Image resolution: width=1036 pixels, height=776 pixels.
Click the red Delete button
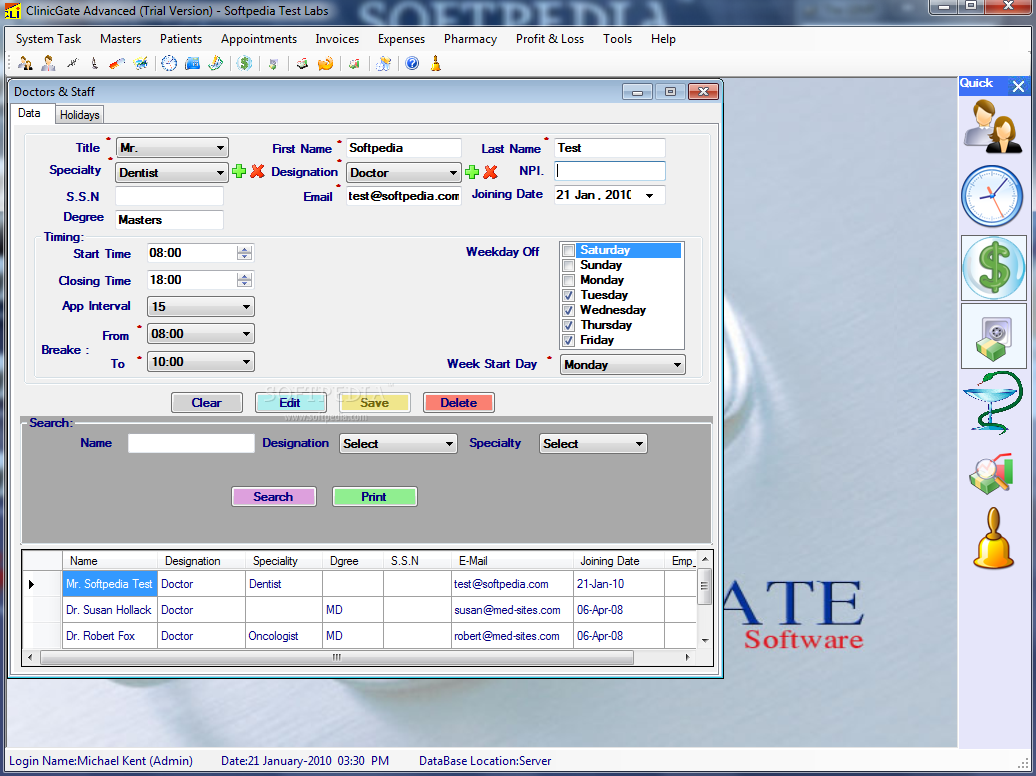(459, 403)
